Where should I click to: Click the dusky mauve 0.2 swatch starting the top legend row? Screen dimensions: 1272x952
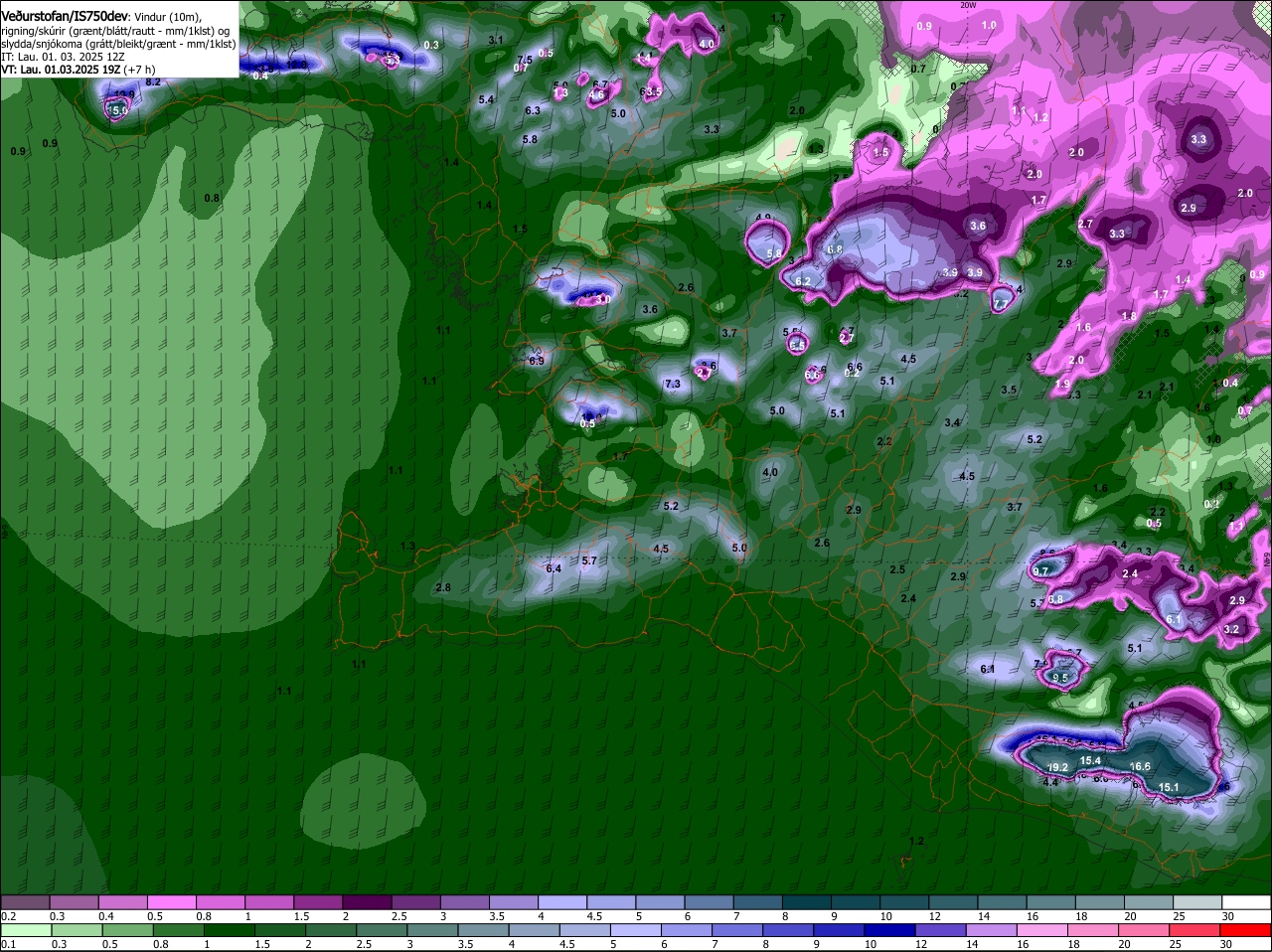point(25,902)
